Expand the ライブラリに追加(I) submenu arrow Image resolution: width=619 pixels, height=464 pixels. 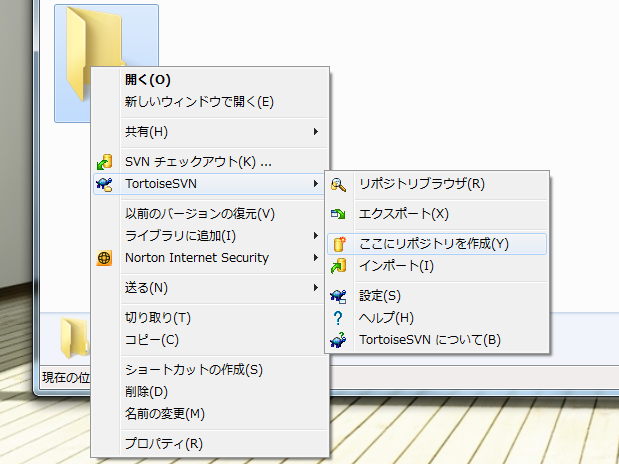(x=315, y=236)
